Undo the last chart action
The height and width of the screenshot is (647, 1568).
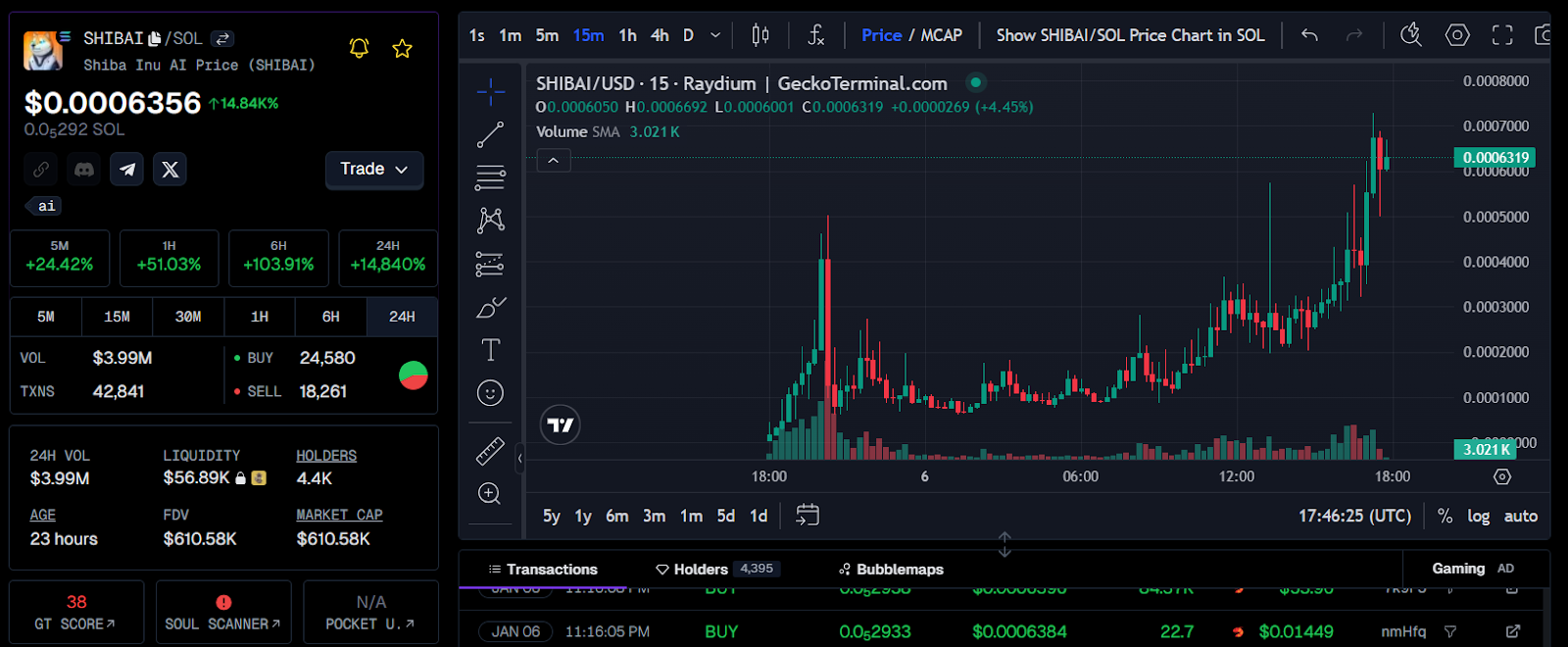1309,35
